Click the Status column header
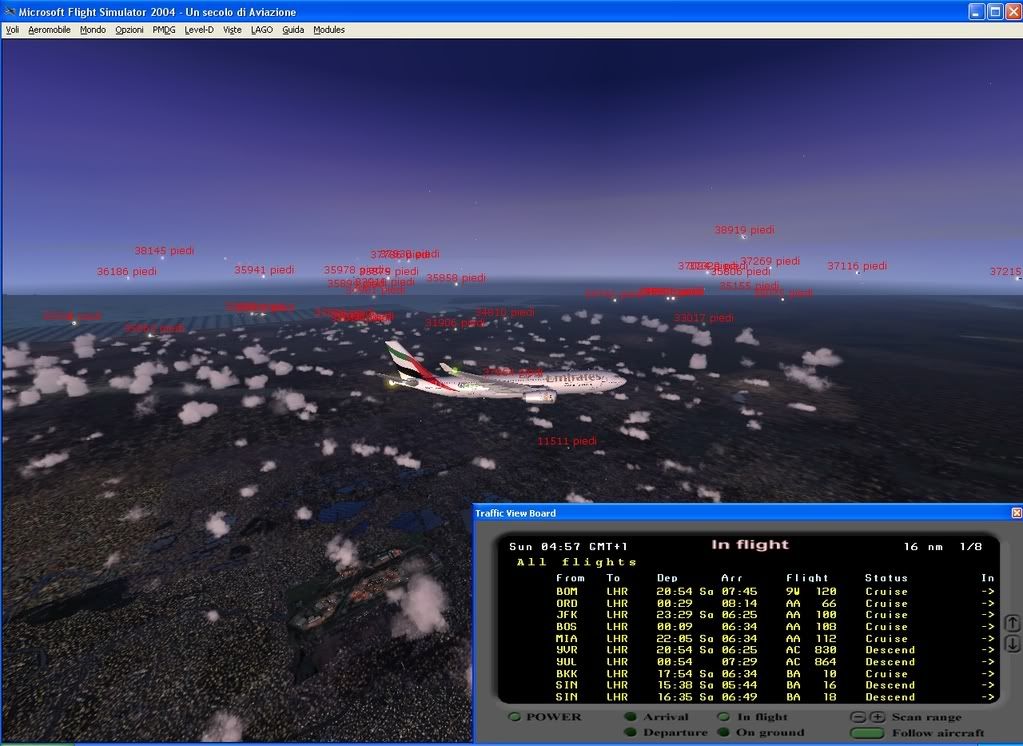1023x746 pixels. click(886, 578)
